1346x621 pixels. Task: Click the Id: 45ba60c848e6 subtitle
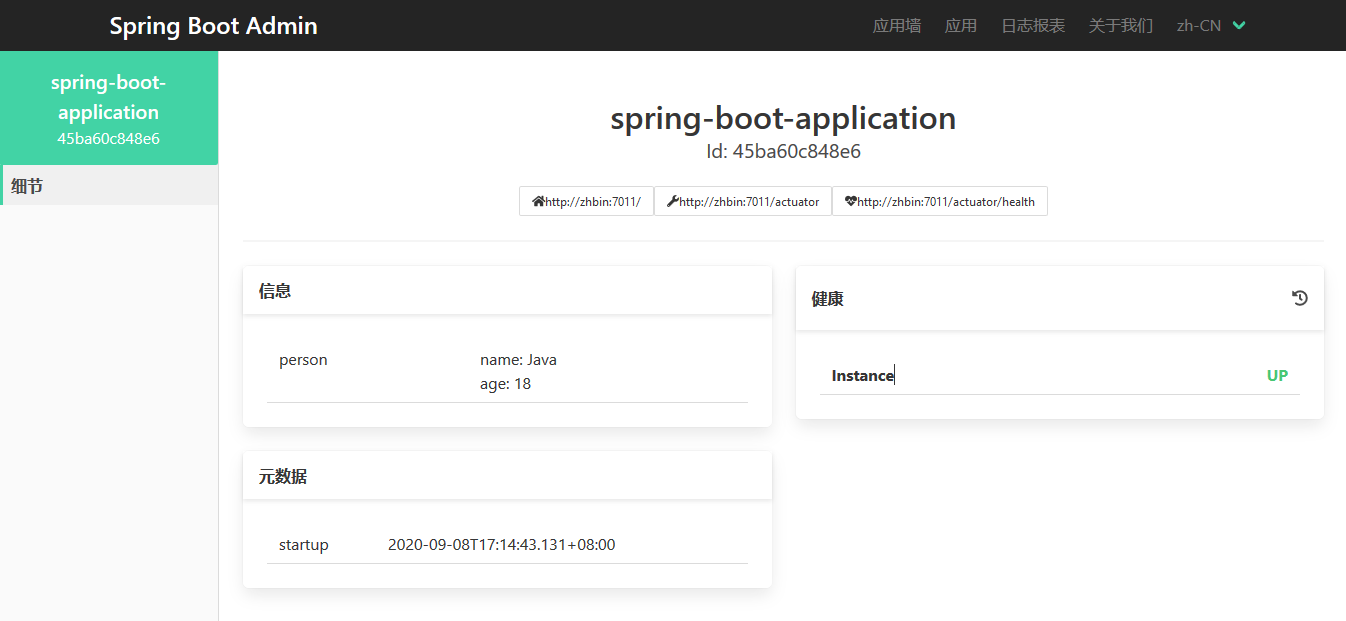coord(783,152)
